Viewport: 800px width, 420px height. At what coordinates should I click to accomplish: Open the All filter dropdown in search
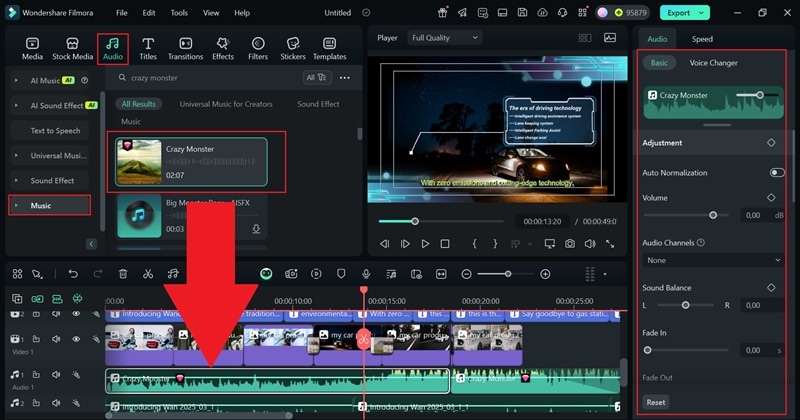(316, 78)
